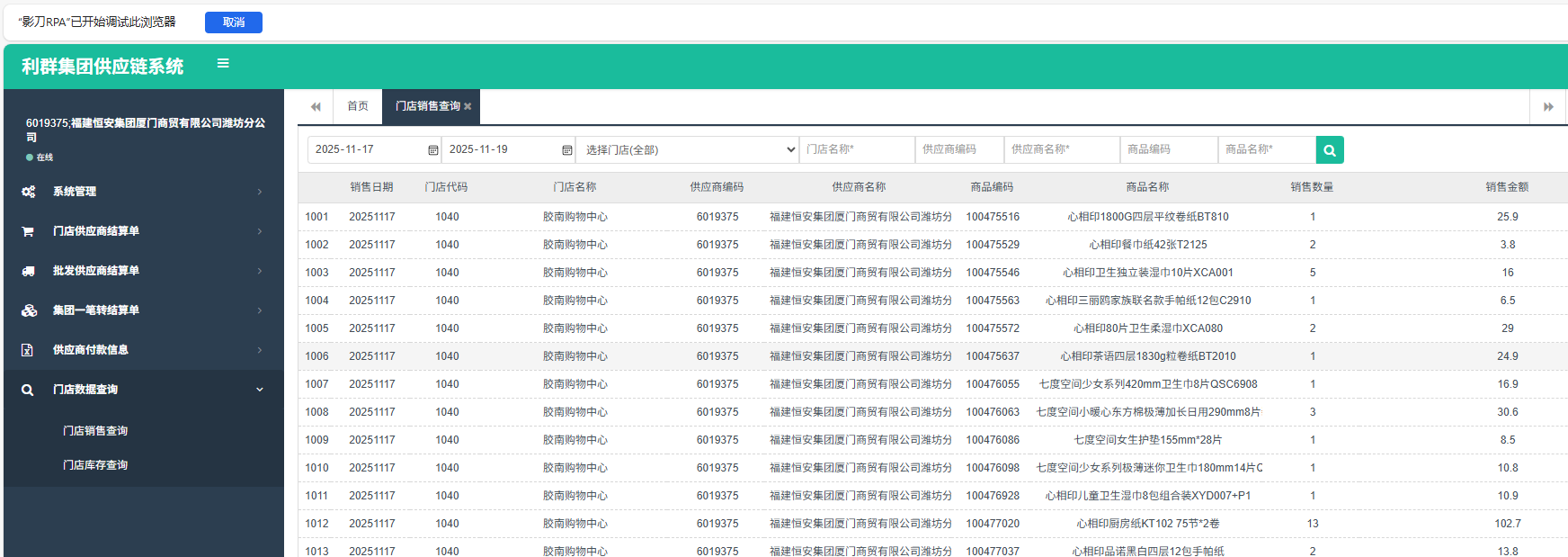Image resolution: width=1568 pixels, height=557 pixels.
Task: Click the 供应商名称 column header
Action: pyautogui.click(x=859, y=187)
